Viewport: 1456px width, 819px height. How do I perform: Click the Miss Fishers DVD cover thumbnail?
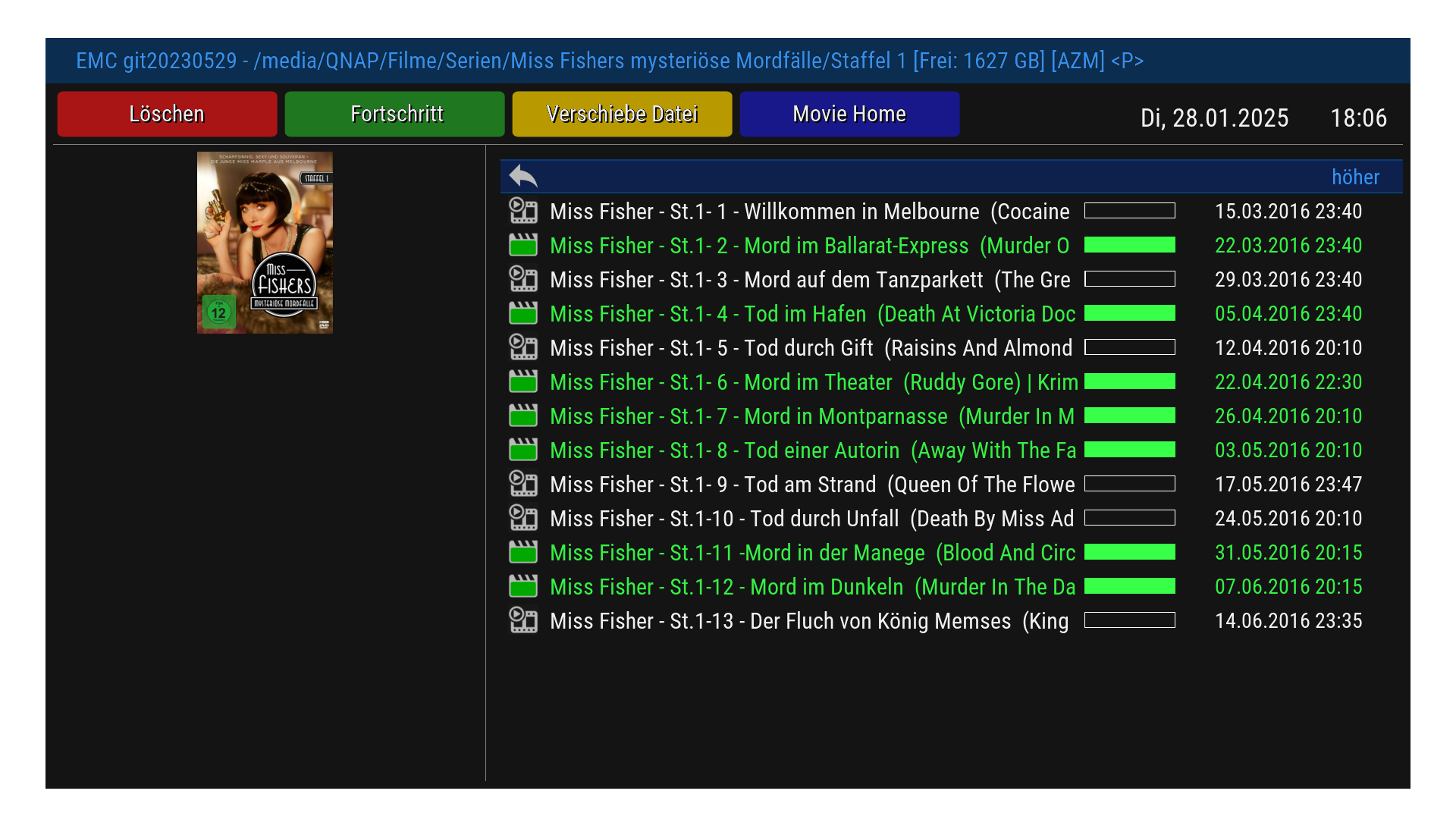(x=265, y=243)
